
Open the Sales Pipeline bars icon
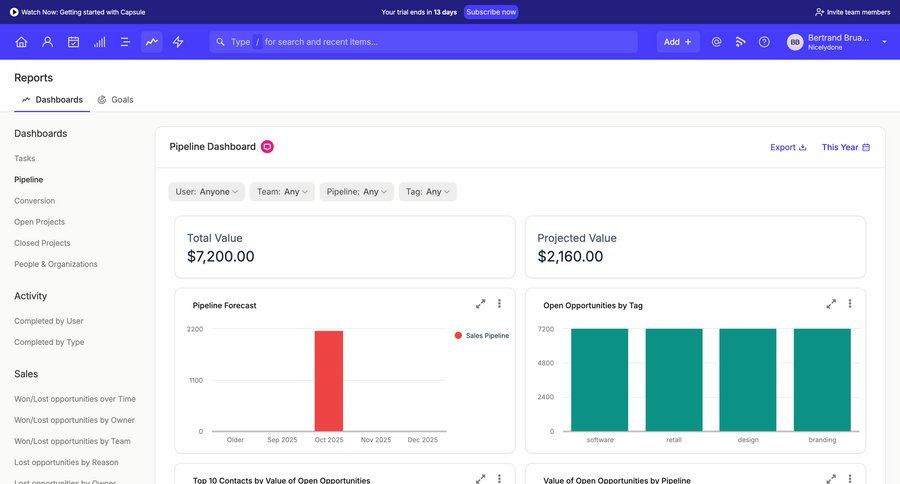(x=99, y=42)
